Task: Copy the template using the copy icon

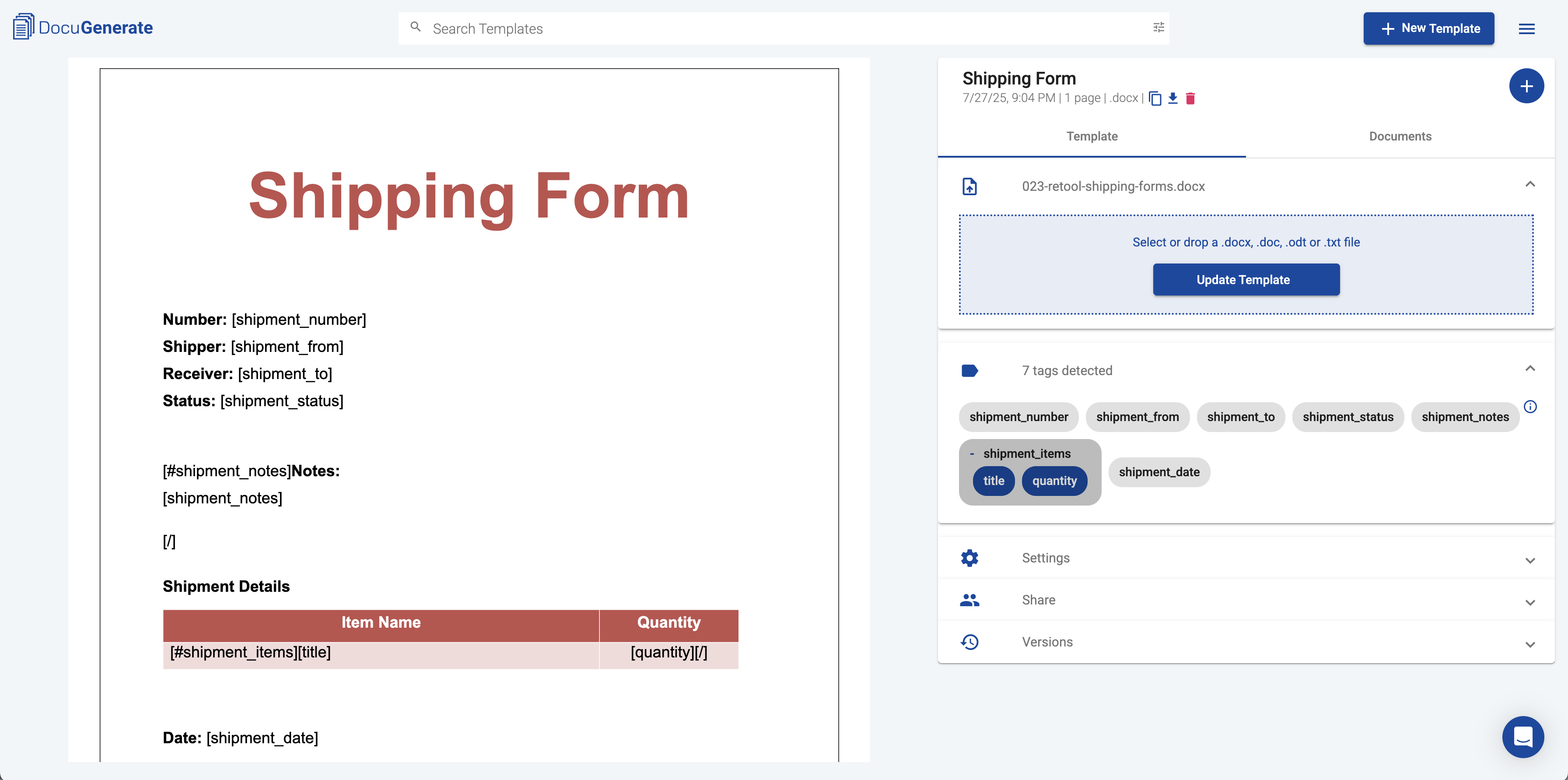Action: tap(1155, 98)
